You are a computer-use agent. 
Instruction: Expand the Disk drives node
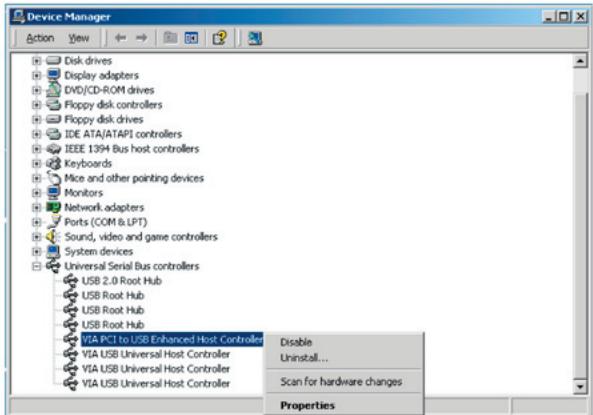coord(36,61)
